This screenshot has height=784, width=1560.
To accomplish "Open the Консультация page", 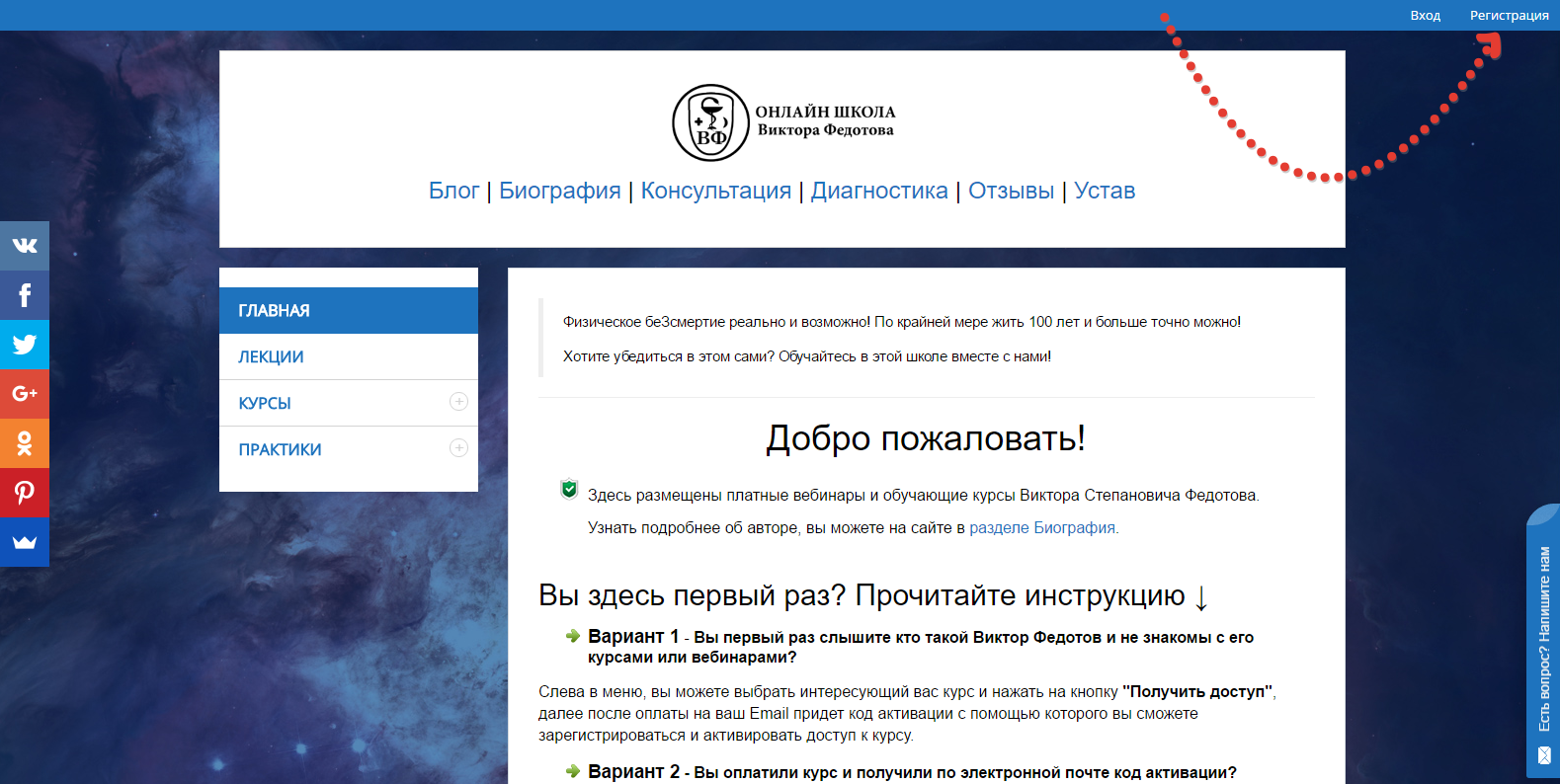I will pos(716,191).
